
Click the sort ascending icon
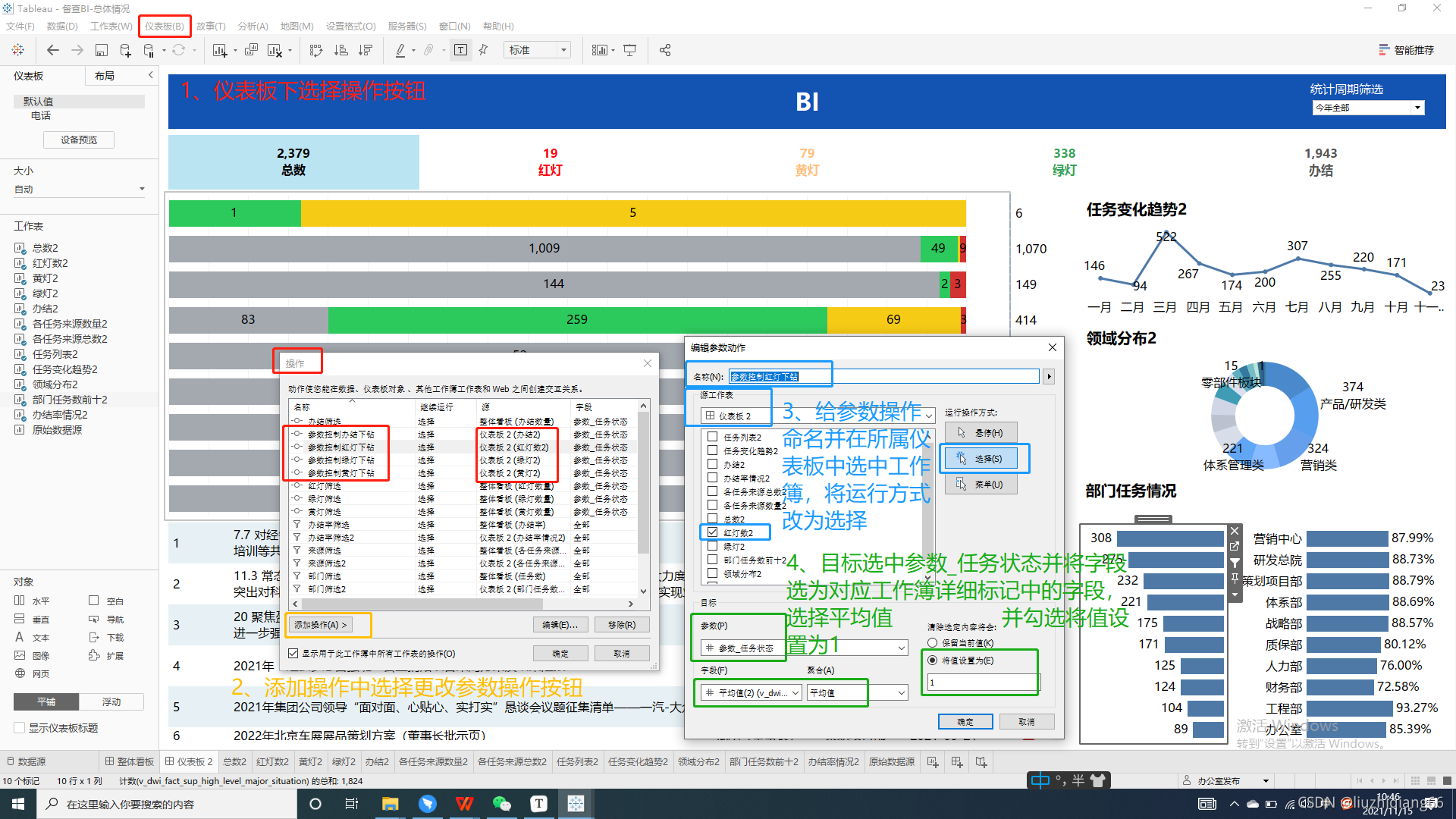pos(341,50)
